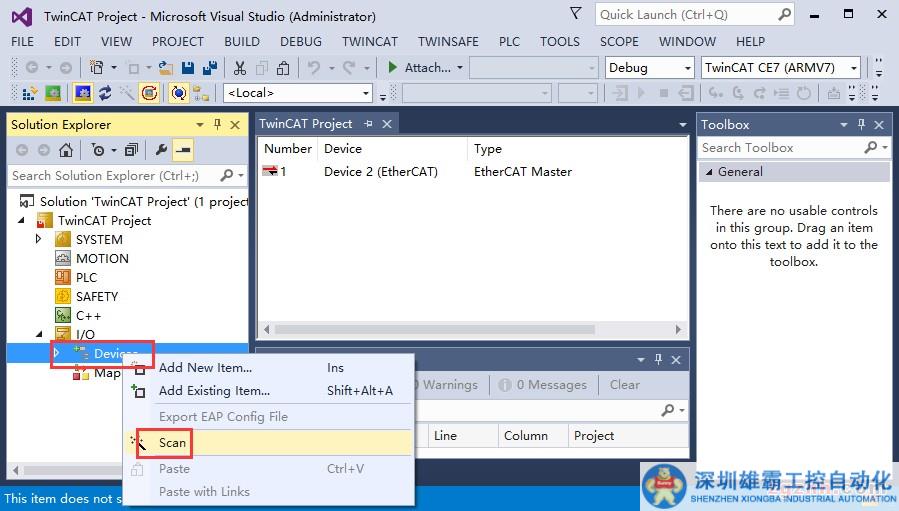Open Properties wrench icon in Solution Explorer
899x511 pixels.
[x=161, y=150]
